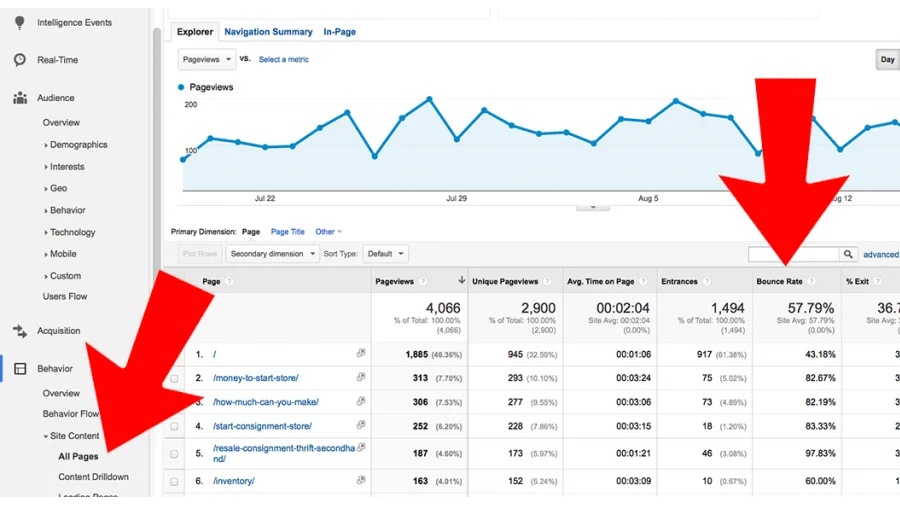Image resolution: width=900 pixels, height=506 pixels.
Task: Open external link icon for homepage row
Action: coord(360,353)
